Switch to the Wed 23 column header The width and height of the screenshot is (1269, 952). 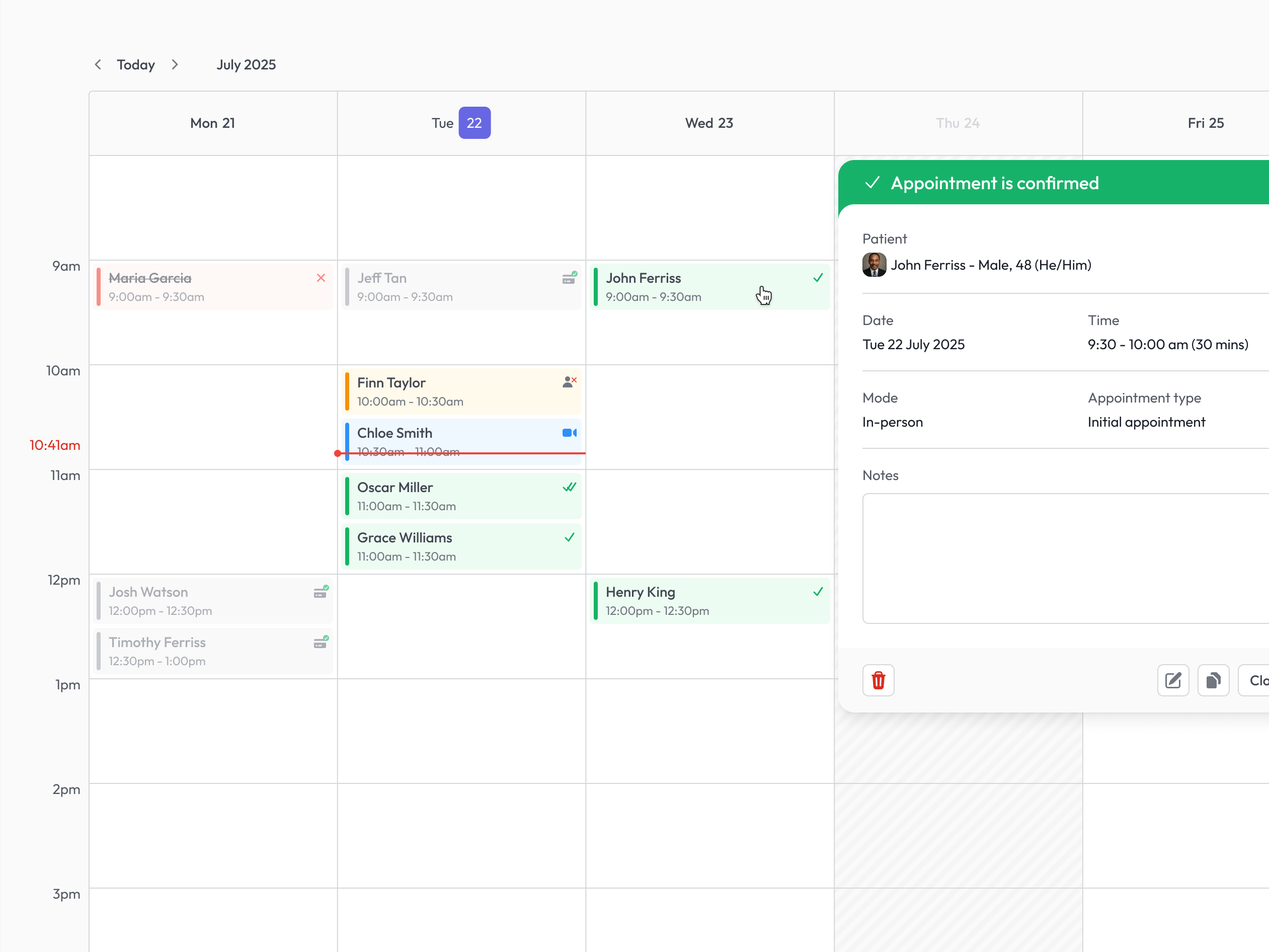tap(709, 123)
